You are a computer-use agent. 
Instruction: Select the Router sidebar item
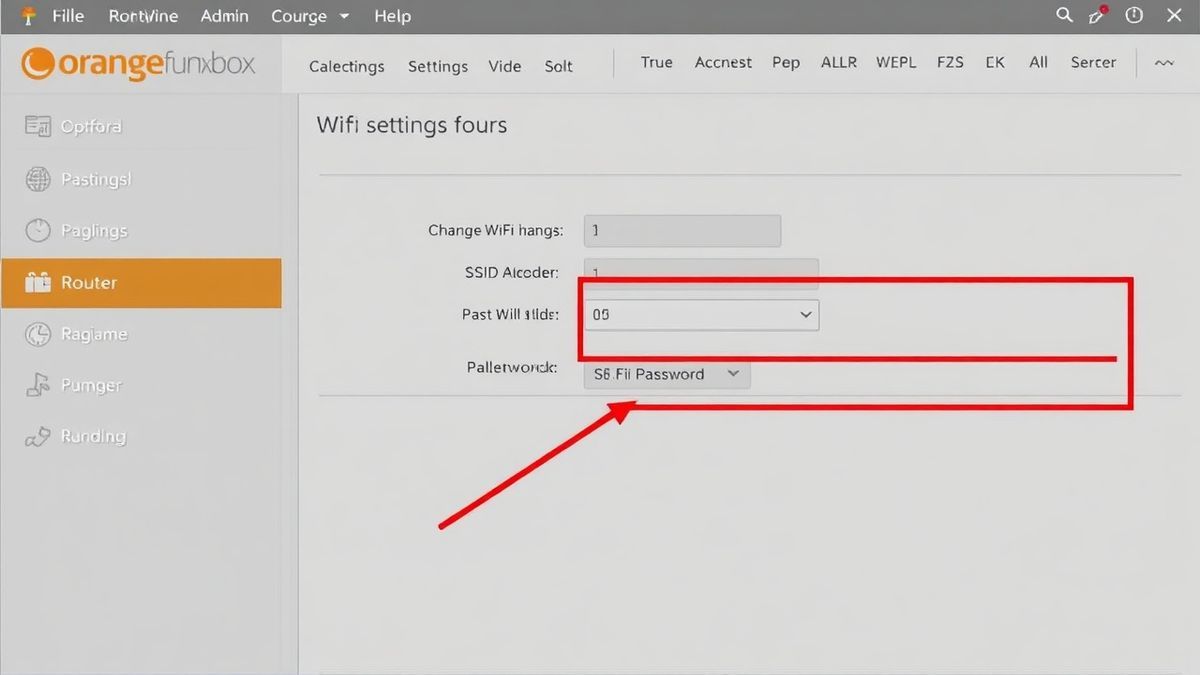pyautogui.click(x=141, y=282)
